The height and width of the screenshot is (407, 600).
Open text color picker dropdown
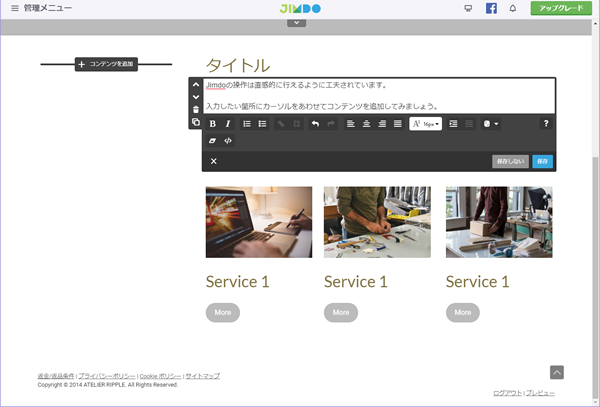491,124
